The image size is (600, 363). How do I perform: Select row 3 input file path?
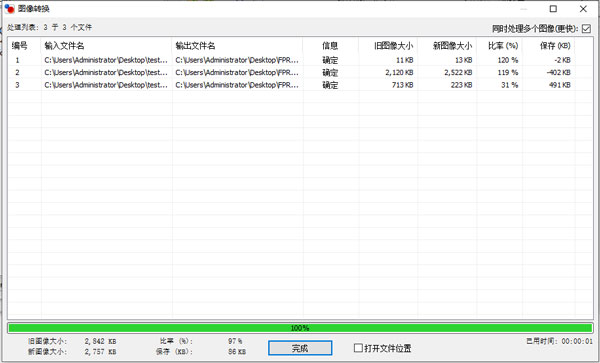click(106, 85)
